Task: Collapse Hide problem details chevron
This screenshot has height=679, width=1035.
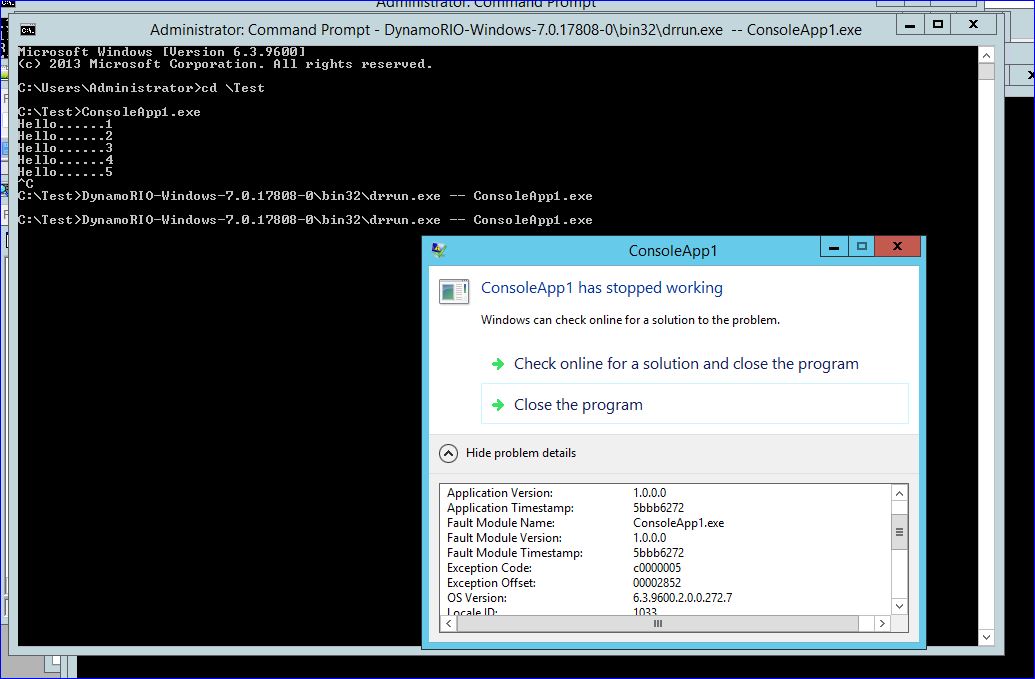Action: [x=448, y=453]
